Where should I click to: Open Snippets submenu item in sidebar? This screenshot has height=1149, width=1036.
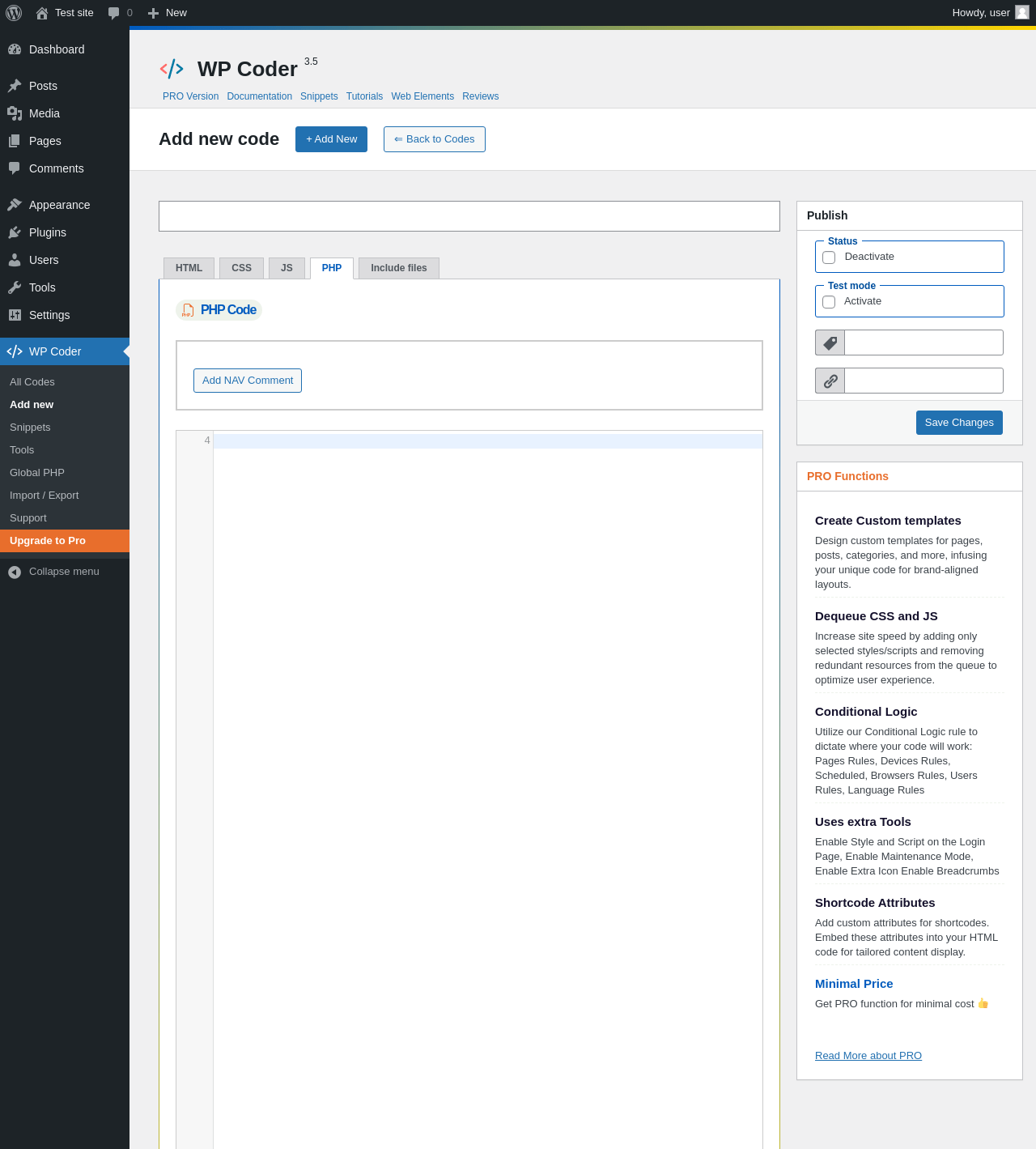(65, 428)
